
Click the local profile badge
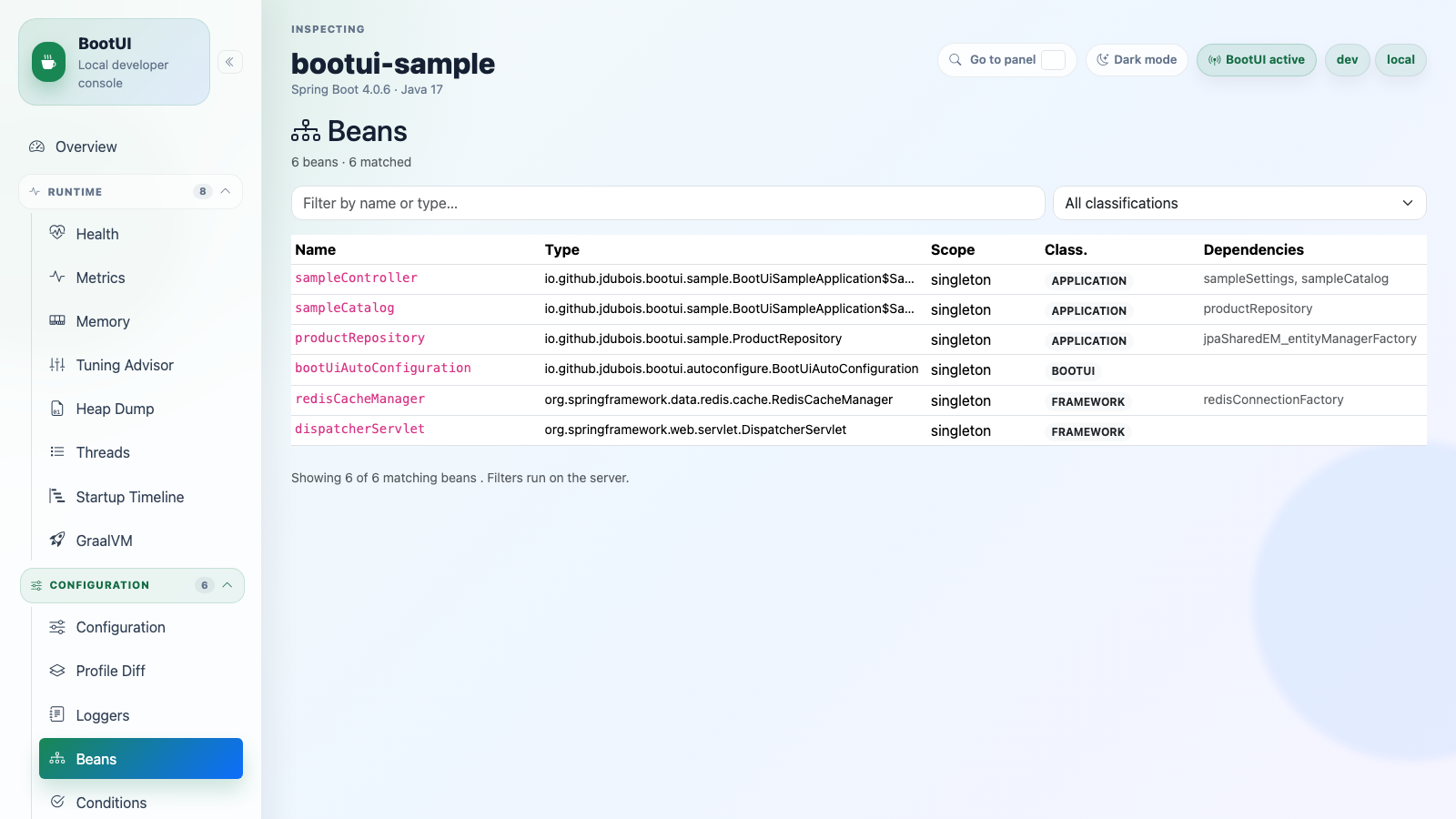pos(1400,60)
